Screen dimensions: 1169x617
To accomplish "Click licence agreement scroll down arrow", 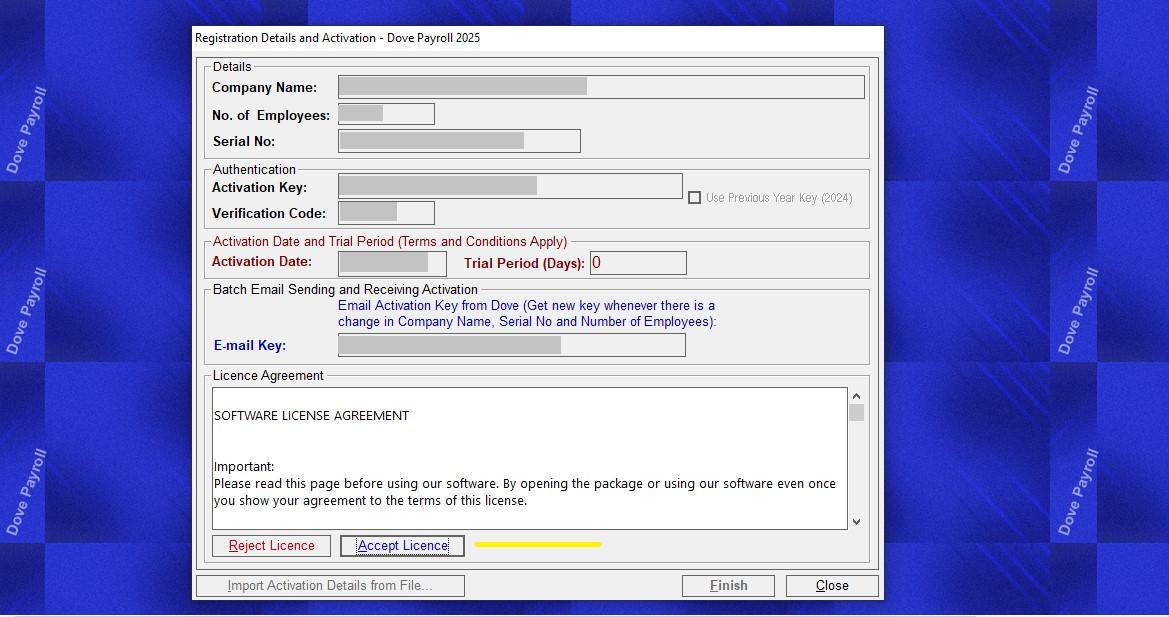I will (x=857, y=522).
